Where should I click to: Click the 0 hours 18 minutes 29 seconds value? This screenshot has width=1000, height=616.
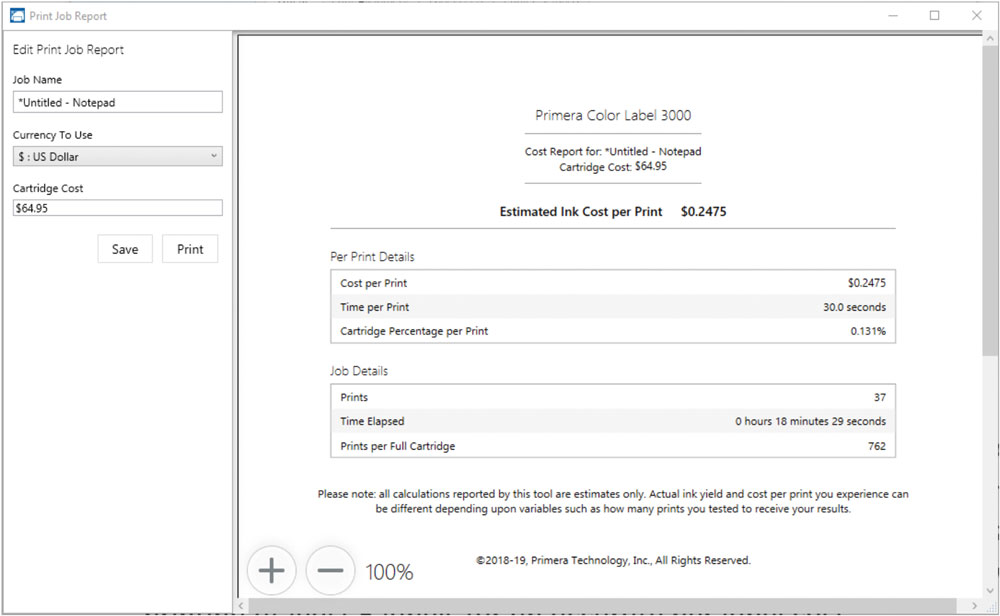810,422
